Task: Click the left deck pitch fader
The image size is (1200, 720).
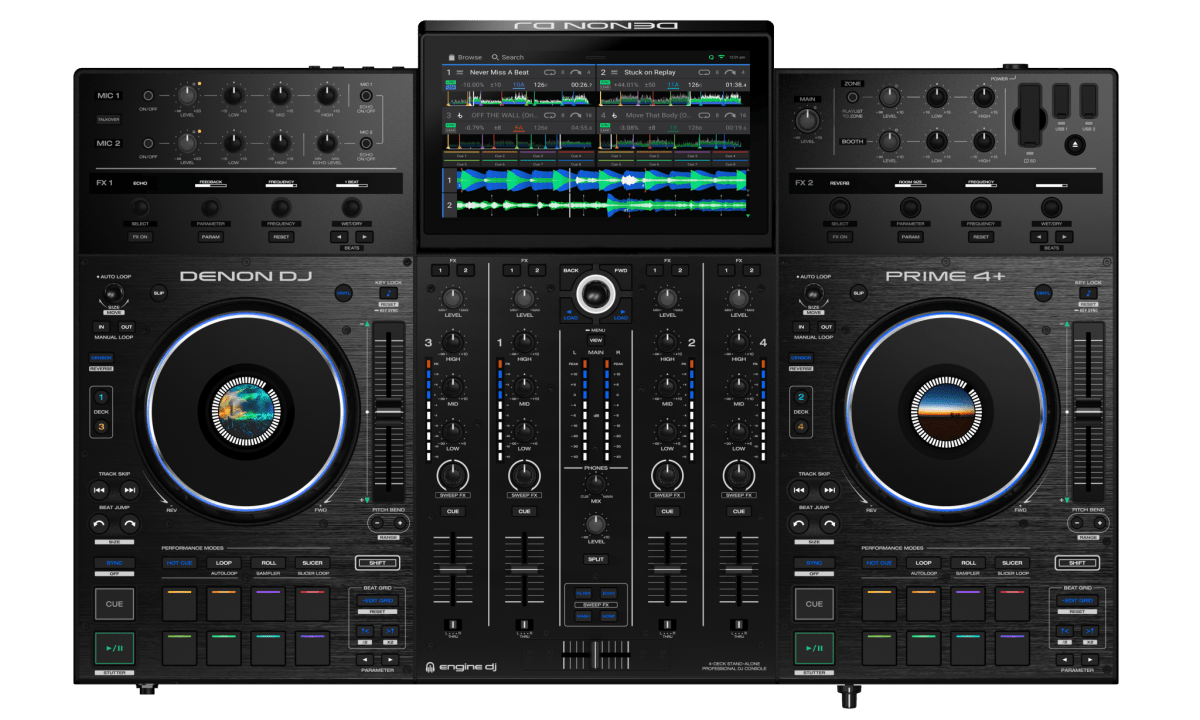Action: coord(387,411)
